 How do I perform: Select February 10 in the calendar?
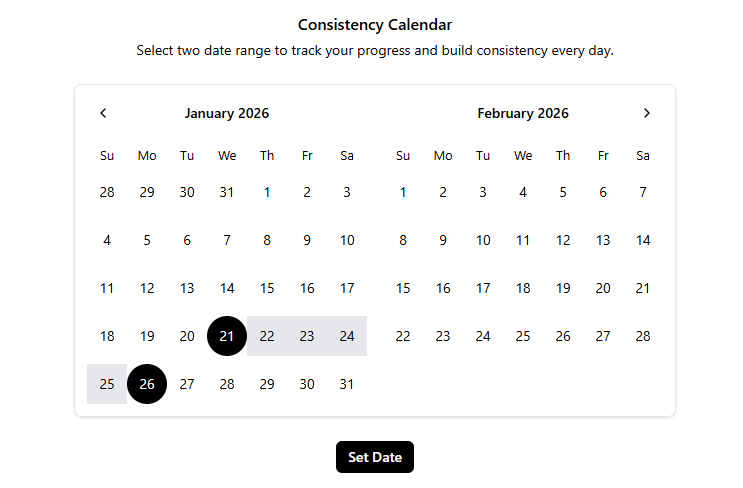483,240
